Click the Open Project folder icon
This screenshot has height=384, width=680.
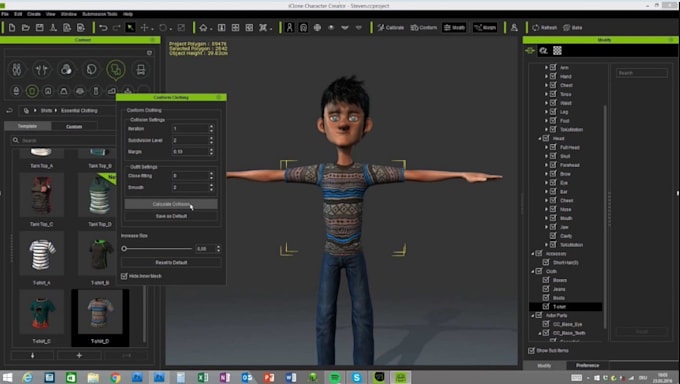pos(26,28)
